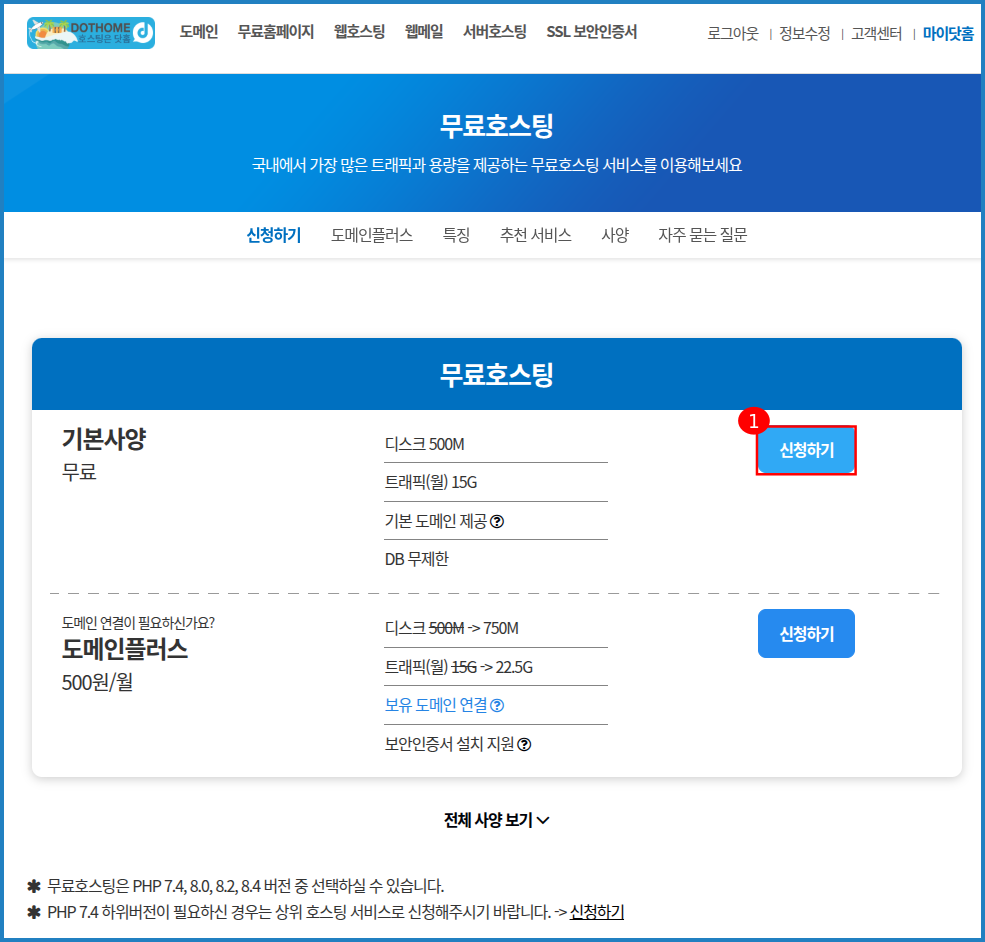Click the red number 1 badge
Screen dimensions: 985x942
[753, 422]
